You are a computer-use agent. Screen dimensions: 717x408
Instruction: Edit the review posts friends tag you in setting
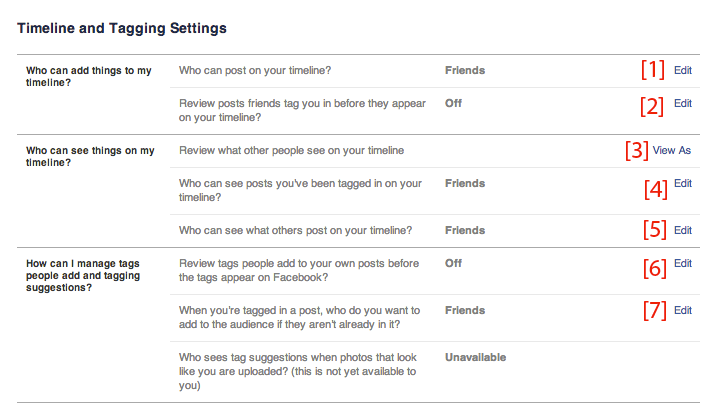[x=683, y=104]
